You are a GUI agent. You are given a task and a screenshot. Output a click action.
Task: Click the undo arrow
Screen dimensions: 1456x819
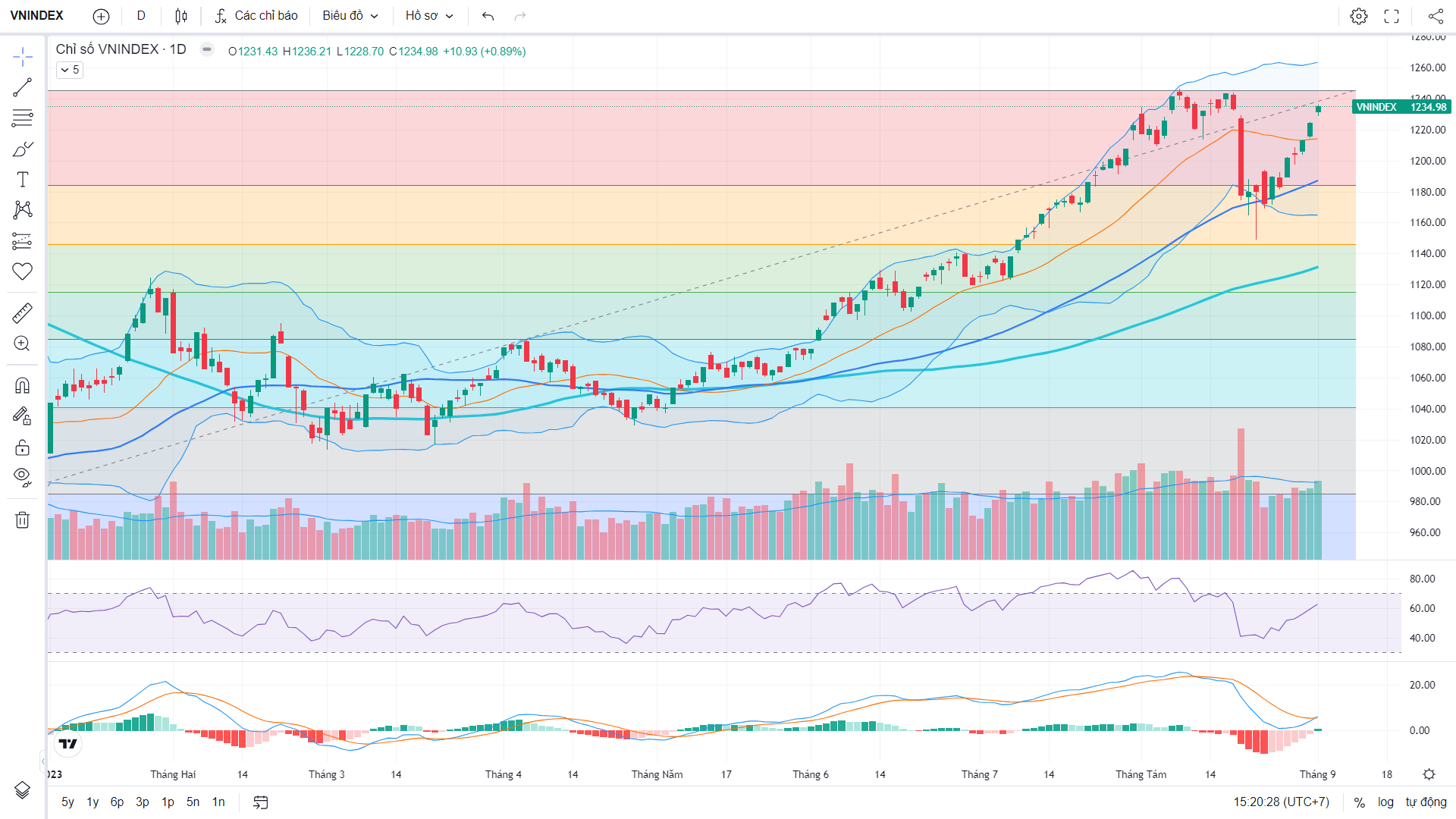pos(488,16)
